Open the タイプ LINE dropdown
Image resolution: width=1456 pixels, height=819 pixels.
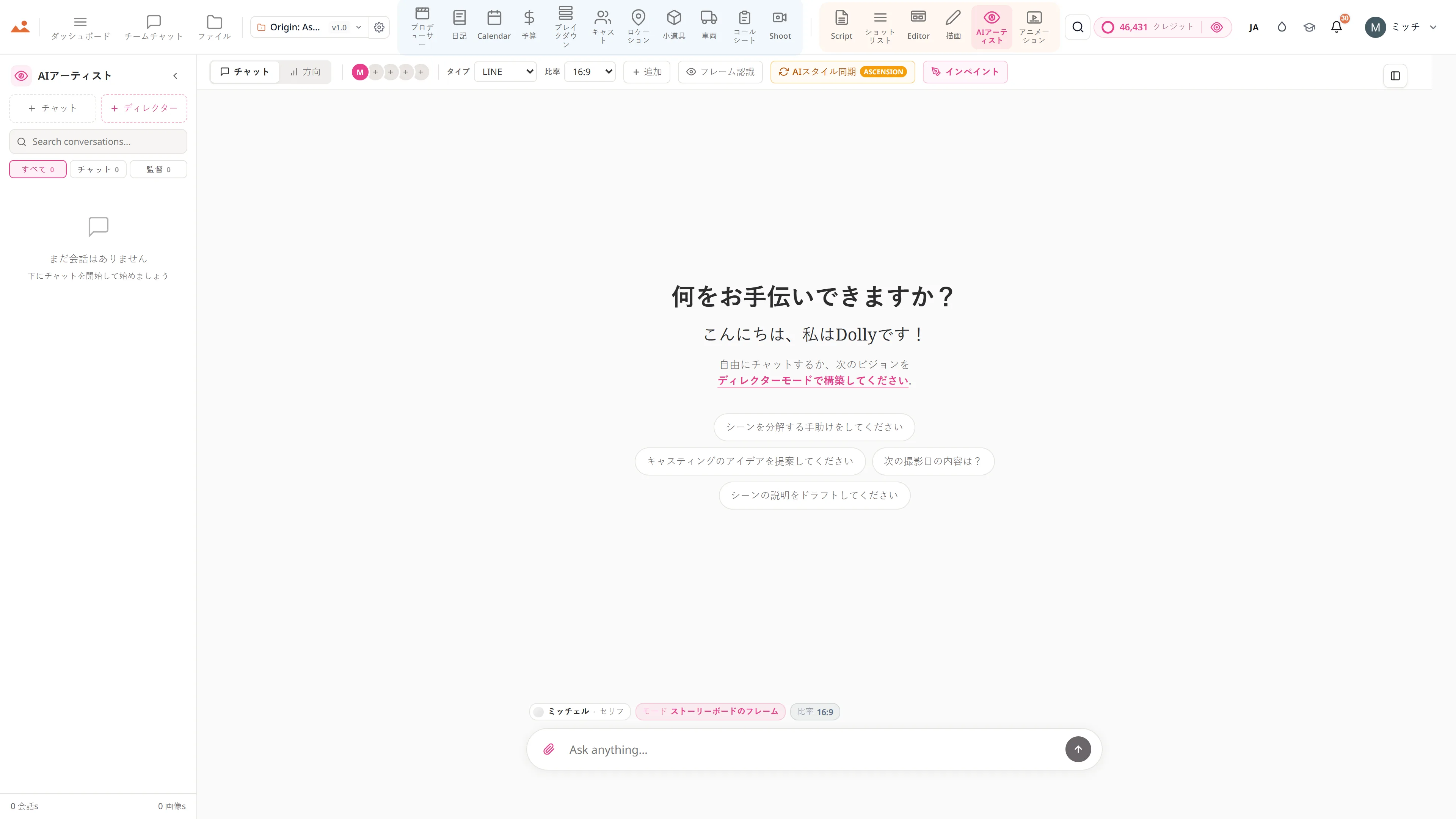[505, 72]
